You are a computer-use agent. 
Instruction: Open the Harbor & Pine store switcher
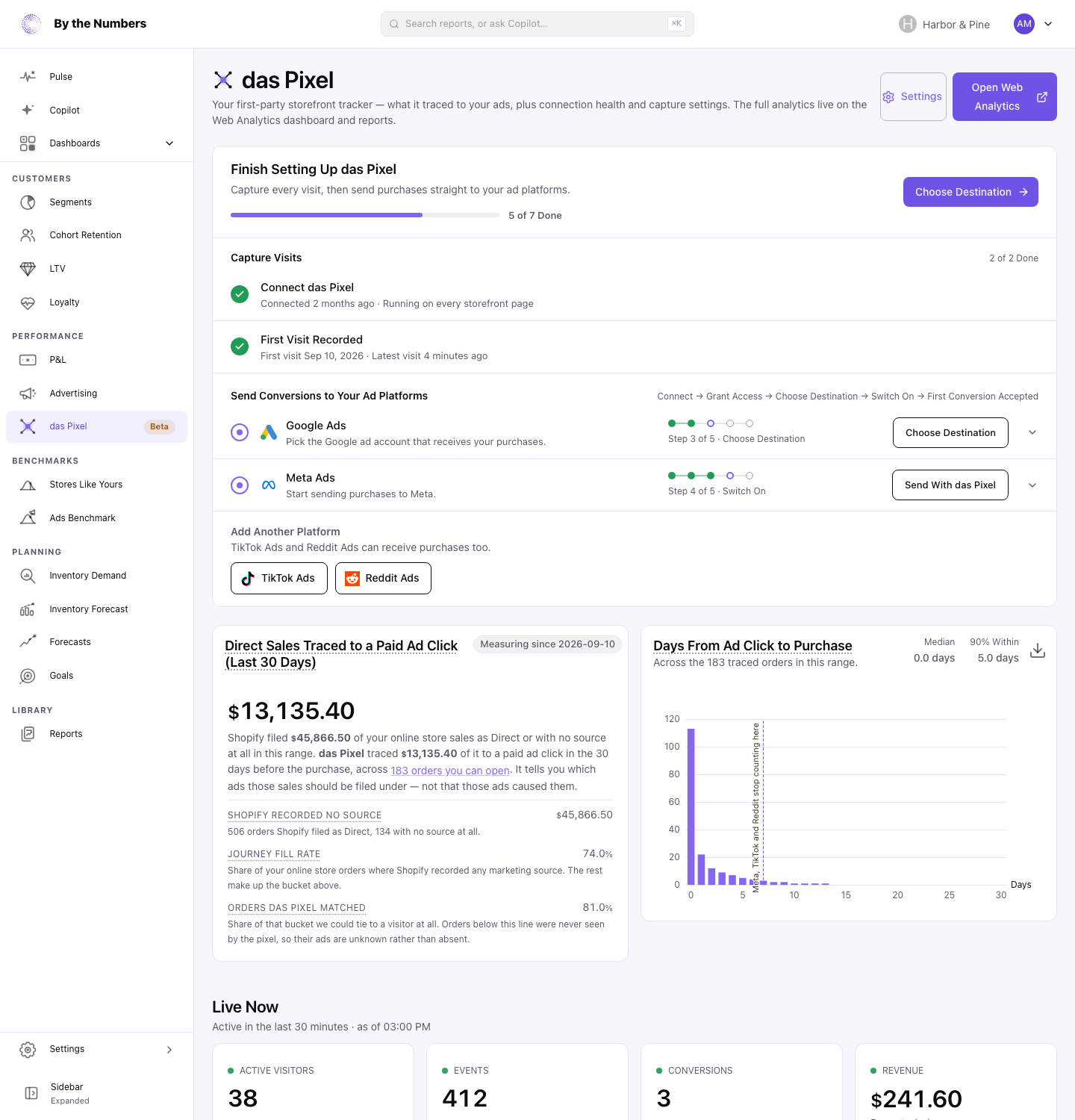(944, 24)
